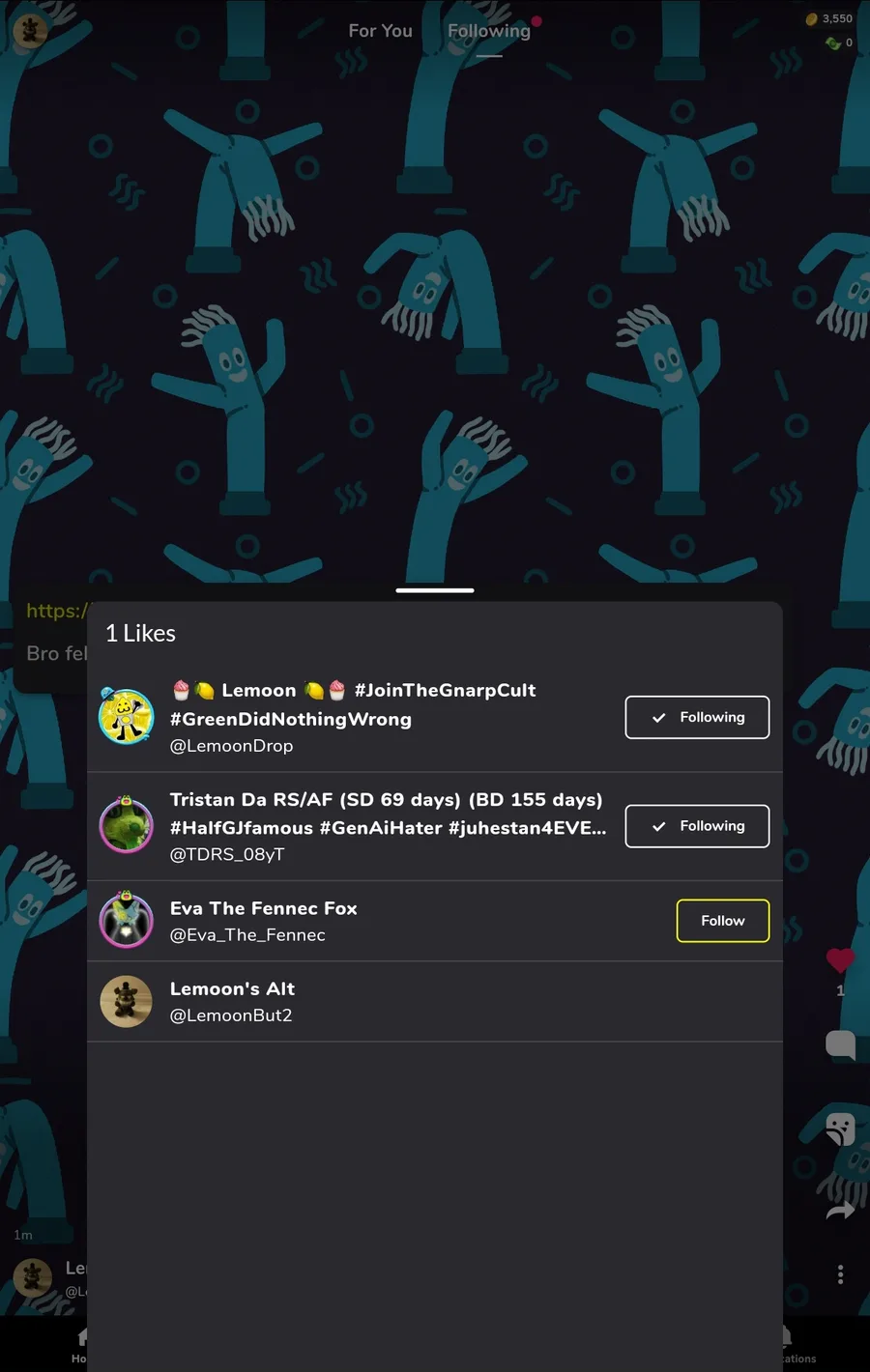The image size is (870, 1372).
Task: Follow Eva The Fennec Fox
Action: tap(723, 921)
